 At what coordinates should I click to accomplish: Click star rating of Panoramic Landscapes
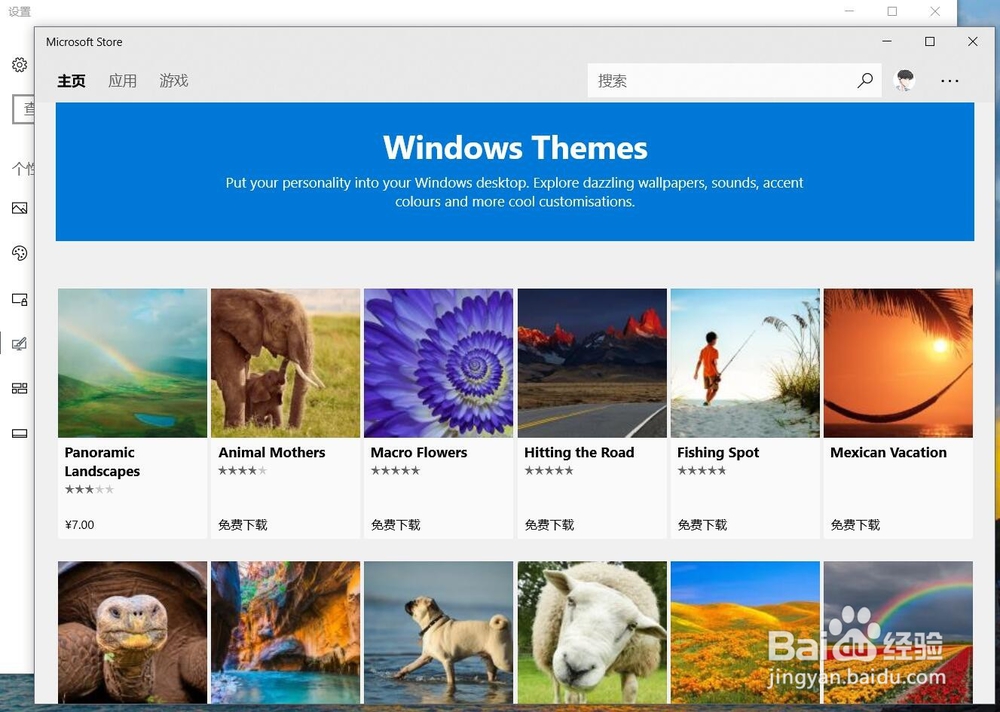point(89,489)
